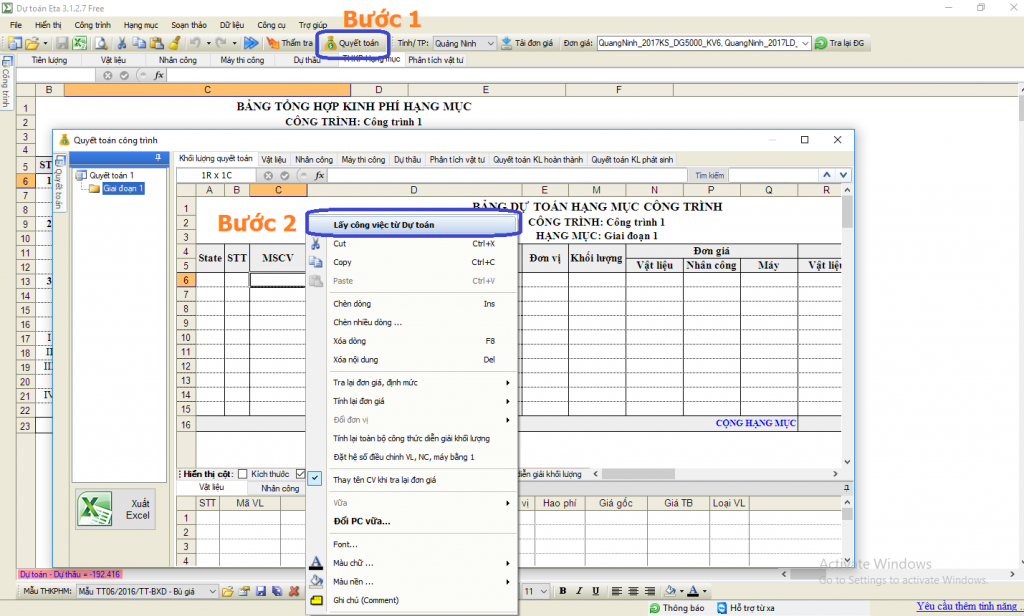Click the Hỗ trợ từ xa remote support icon

pos(722,607)
